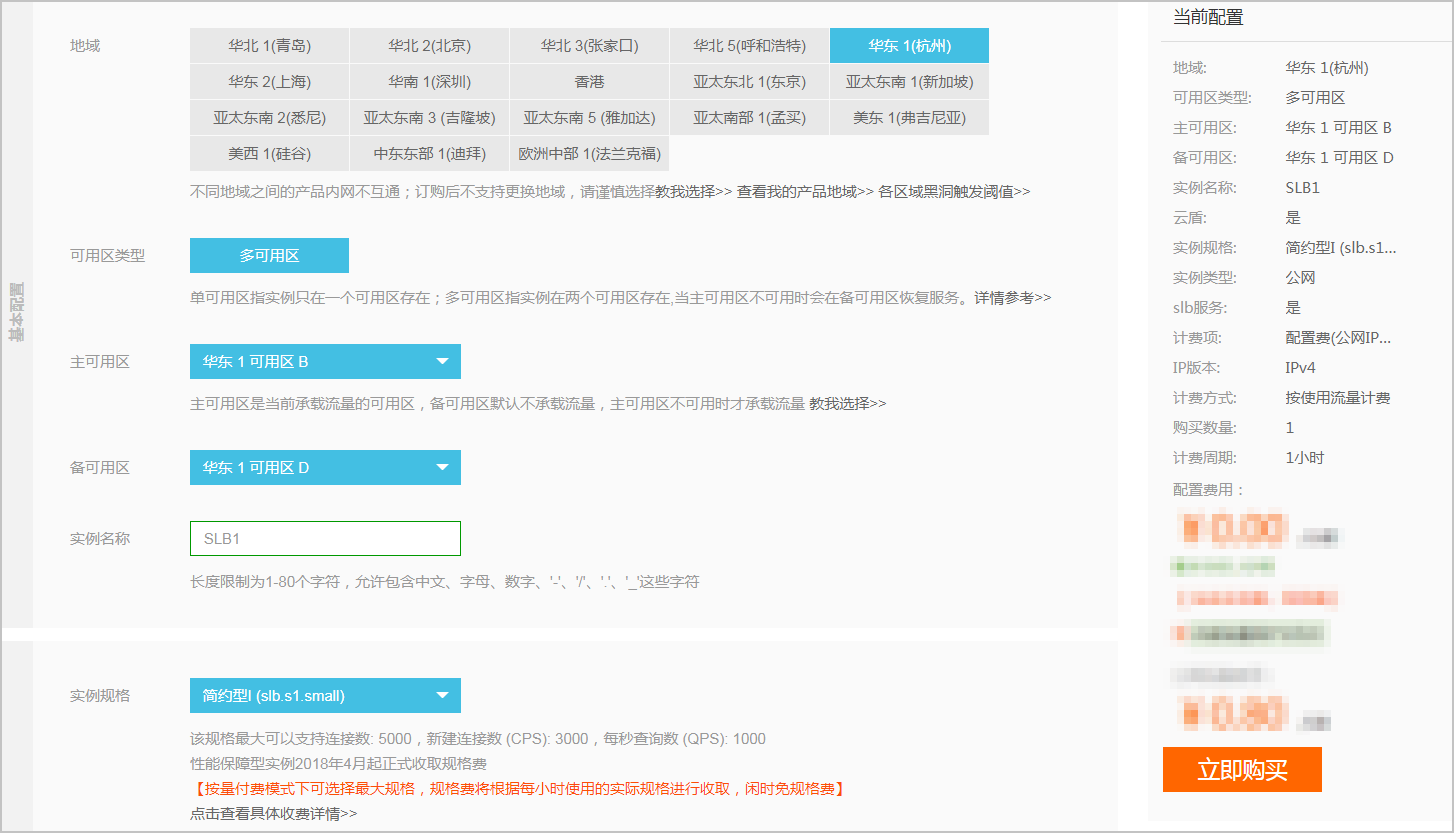1454x833 pixels.
Task: Open 点击查看具体收费详情>> link
Action: [274, 814]
